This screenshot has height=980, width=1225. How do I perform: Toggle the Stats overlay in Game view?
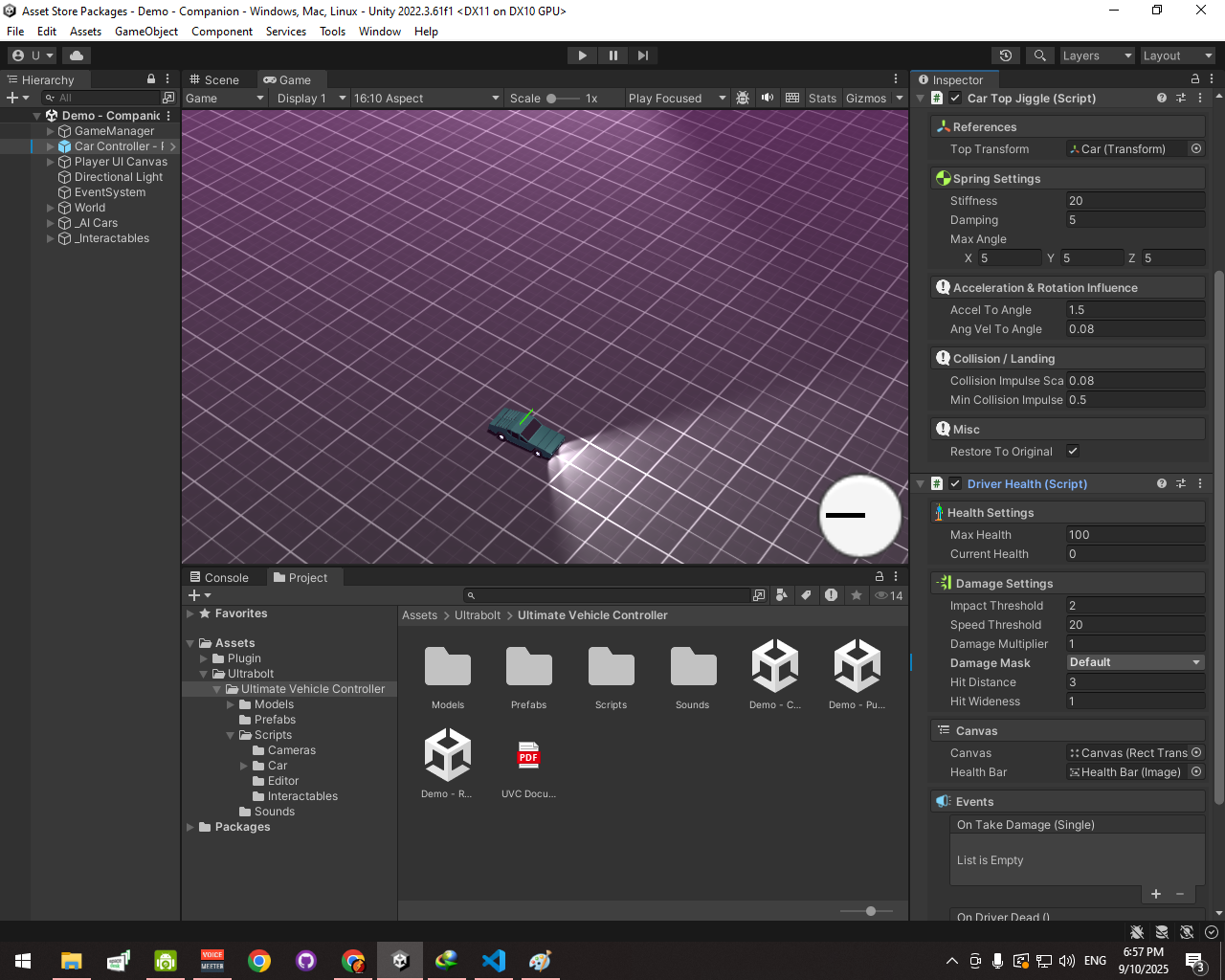pos(822,98)
